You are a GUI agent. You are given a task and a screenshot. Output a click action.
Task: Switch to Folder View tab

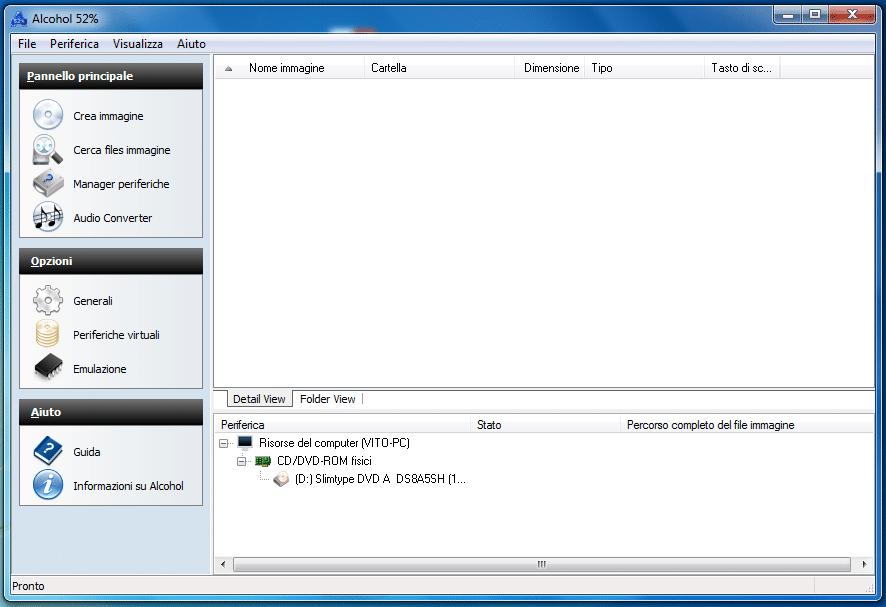point(327,399)
